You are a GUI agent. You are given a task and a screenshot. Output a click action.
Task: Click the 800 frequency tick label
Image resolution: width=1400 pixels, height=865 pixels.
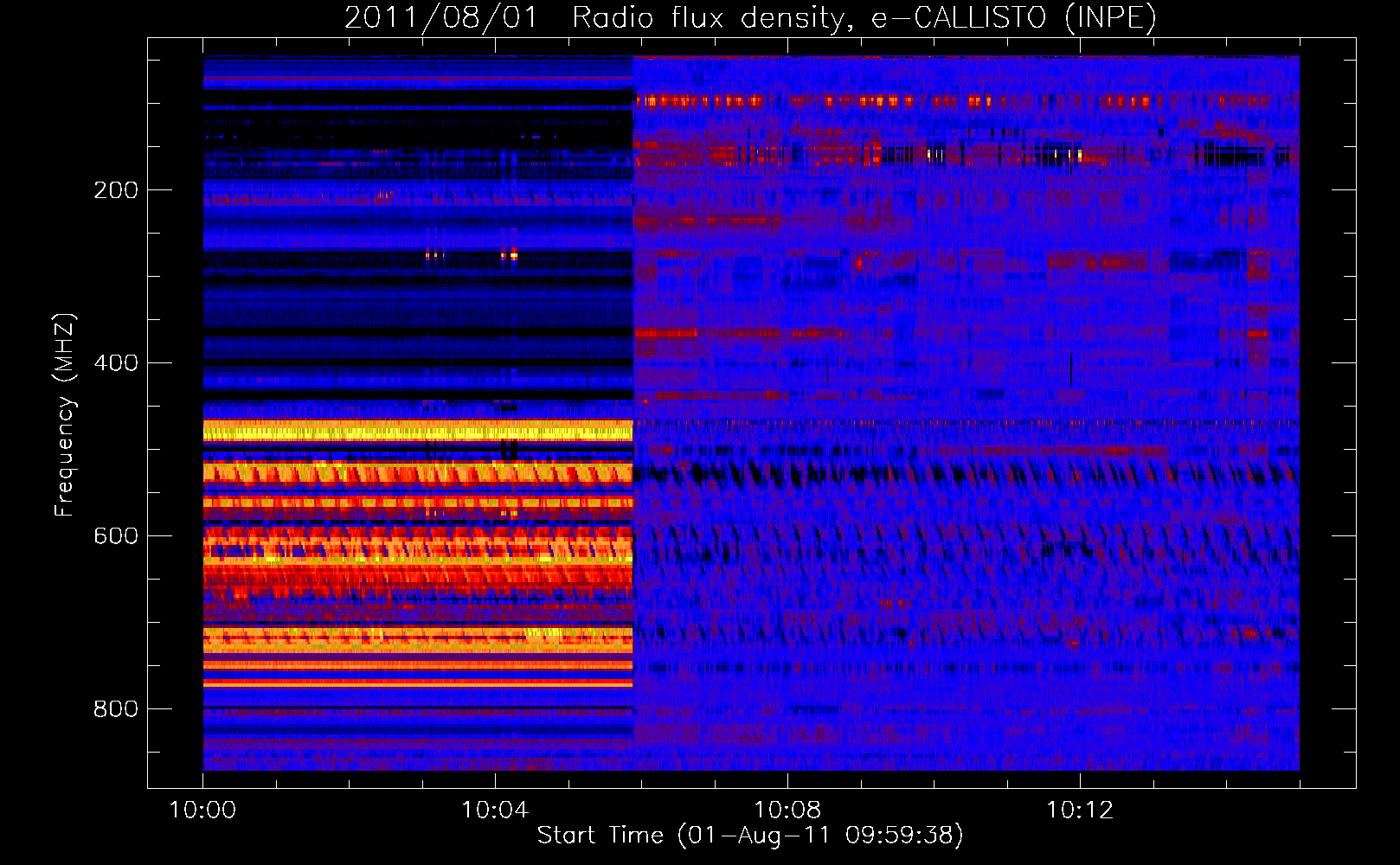[x=116, y=709]
